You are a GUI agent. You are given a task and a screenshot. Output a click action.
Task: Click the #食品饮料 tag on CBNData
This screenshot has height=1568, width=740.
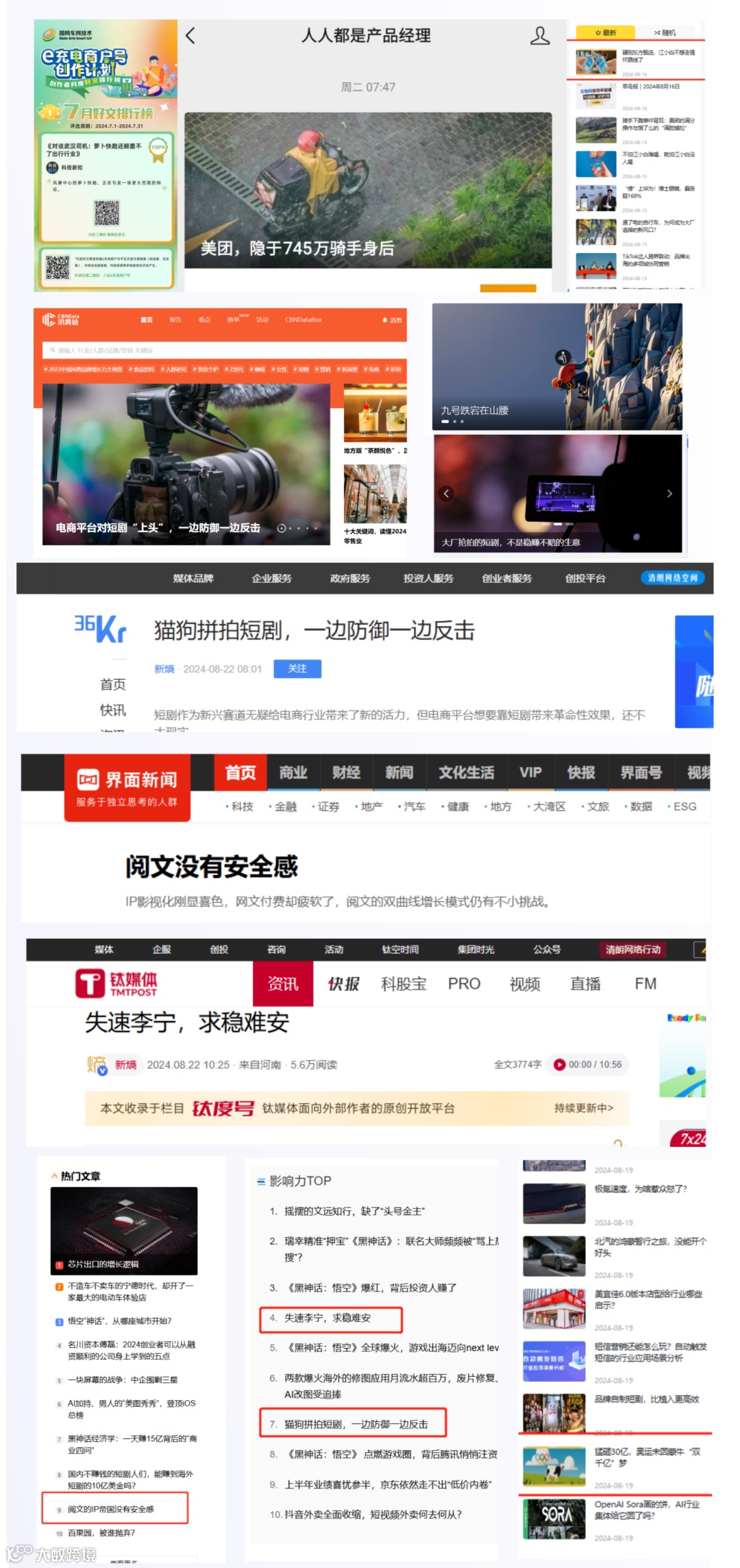coord(142,370)
